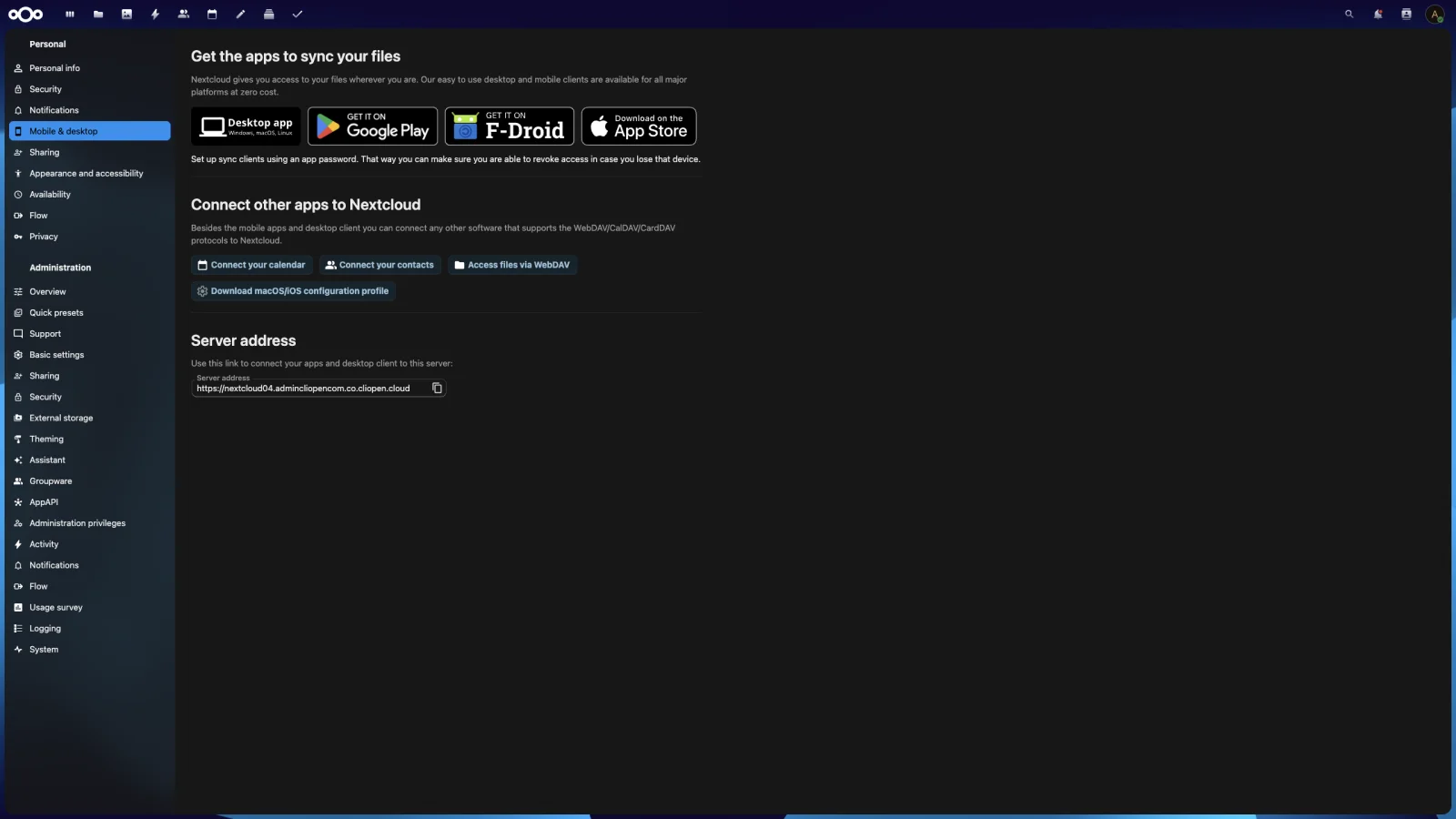Screen dimensions: 1456x819
Task: Click the Get it on Google Play badge
Action: pyautogui.click(x=373, y=126)
